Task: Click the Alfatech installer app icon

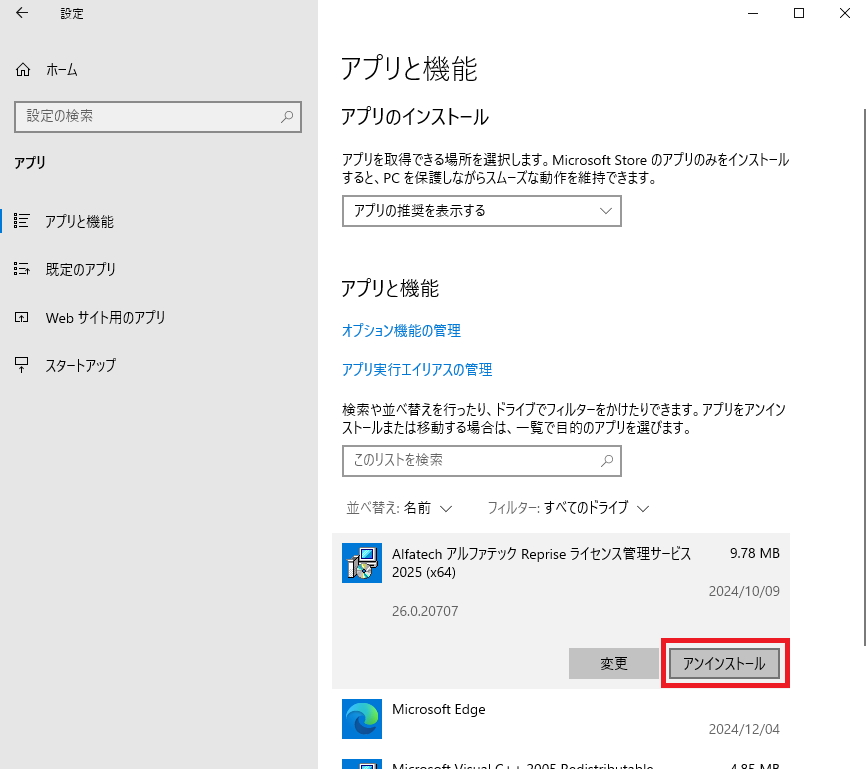Action: point(361,563)
